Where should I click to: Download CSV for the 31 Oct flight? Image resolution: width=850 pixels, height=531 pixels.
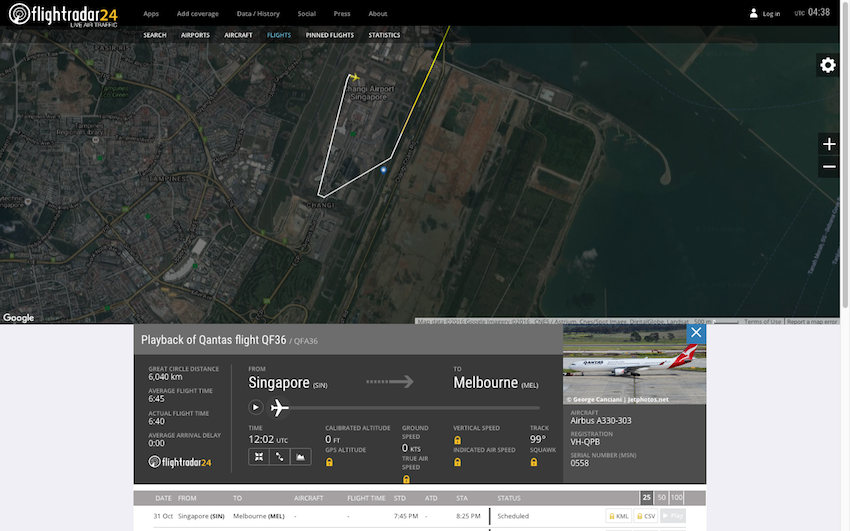click(x=646, y=516)
